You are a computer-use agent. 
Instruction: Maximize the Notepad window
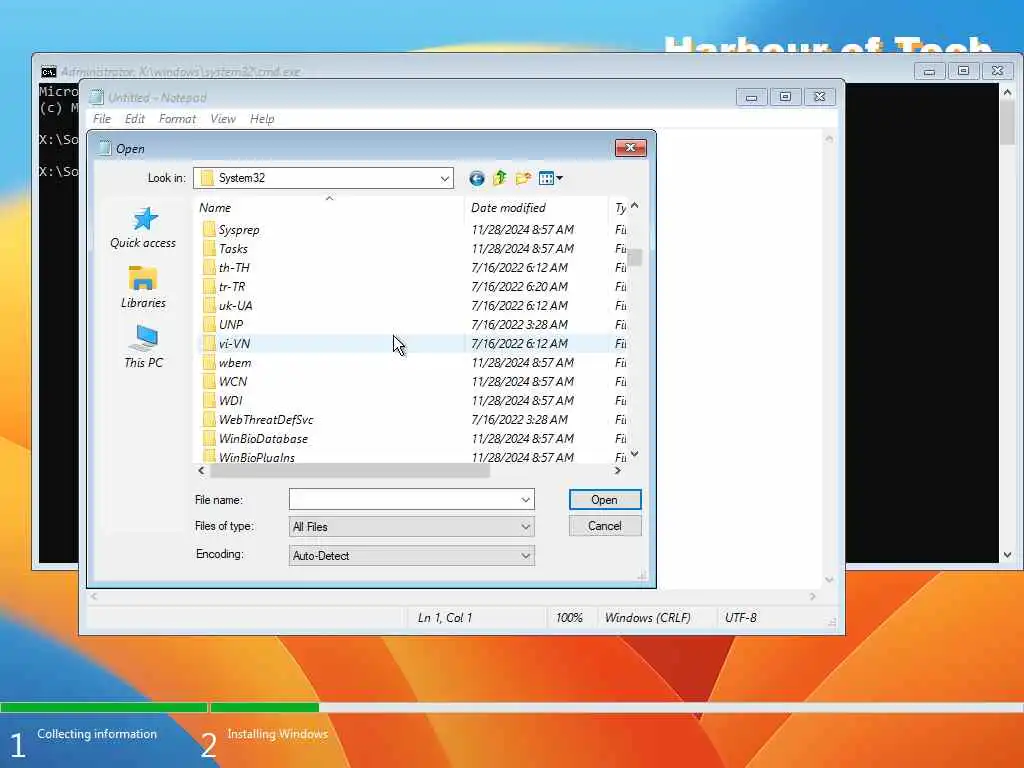785,97
